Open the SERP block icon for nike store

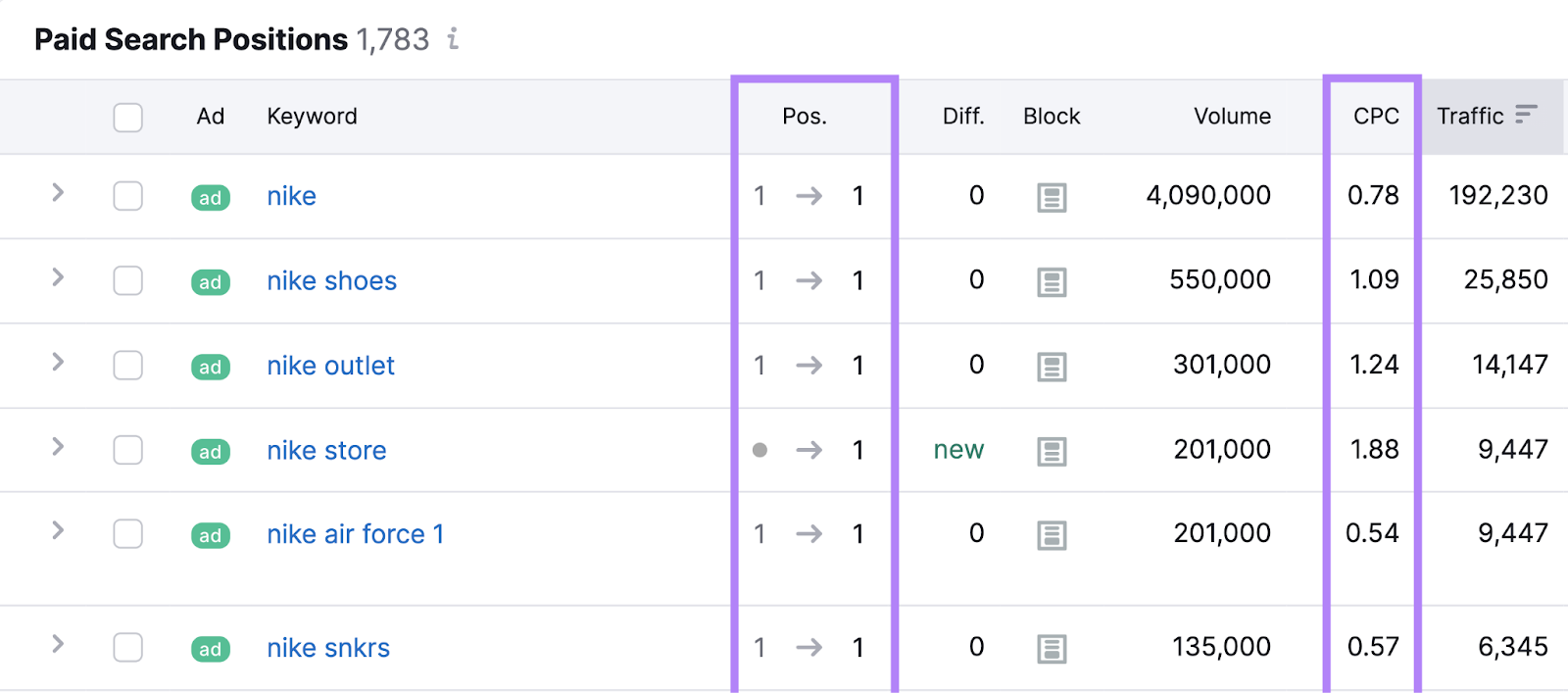tap(1052, 451)
